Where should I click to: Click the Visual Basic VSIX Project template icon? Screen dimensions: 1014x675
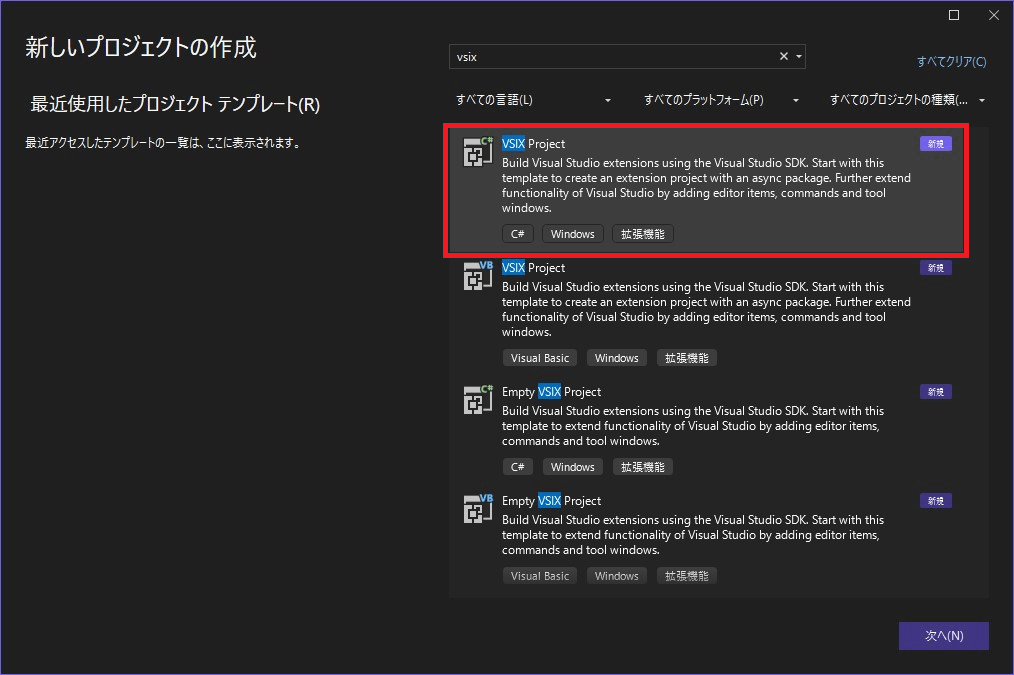(x=478, y=276)
